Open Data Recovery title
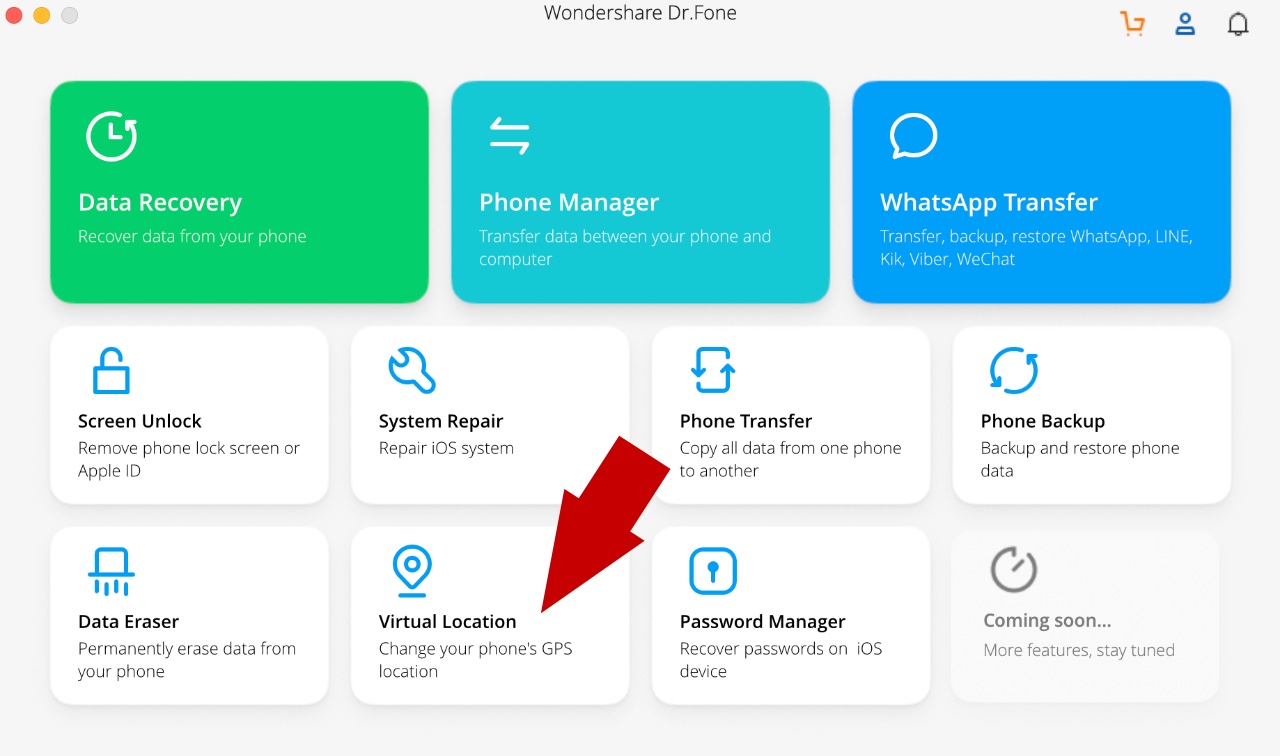Screen dimensions: 1280x756 click(x=160, y=203)
